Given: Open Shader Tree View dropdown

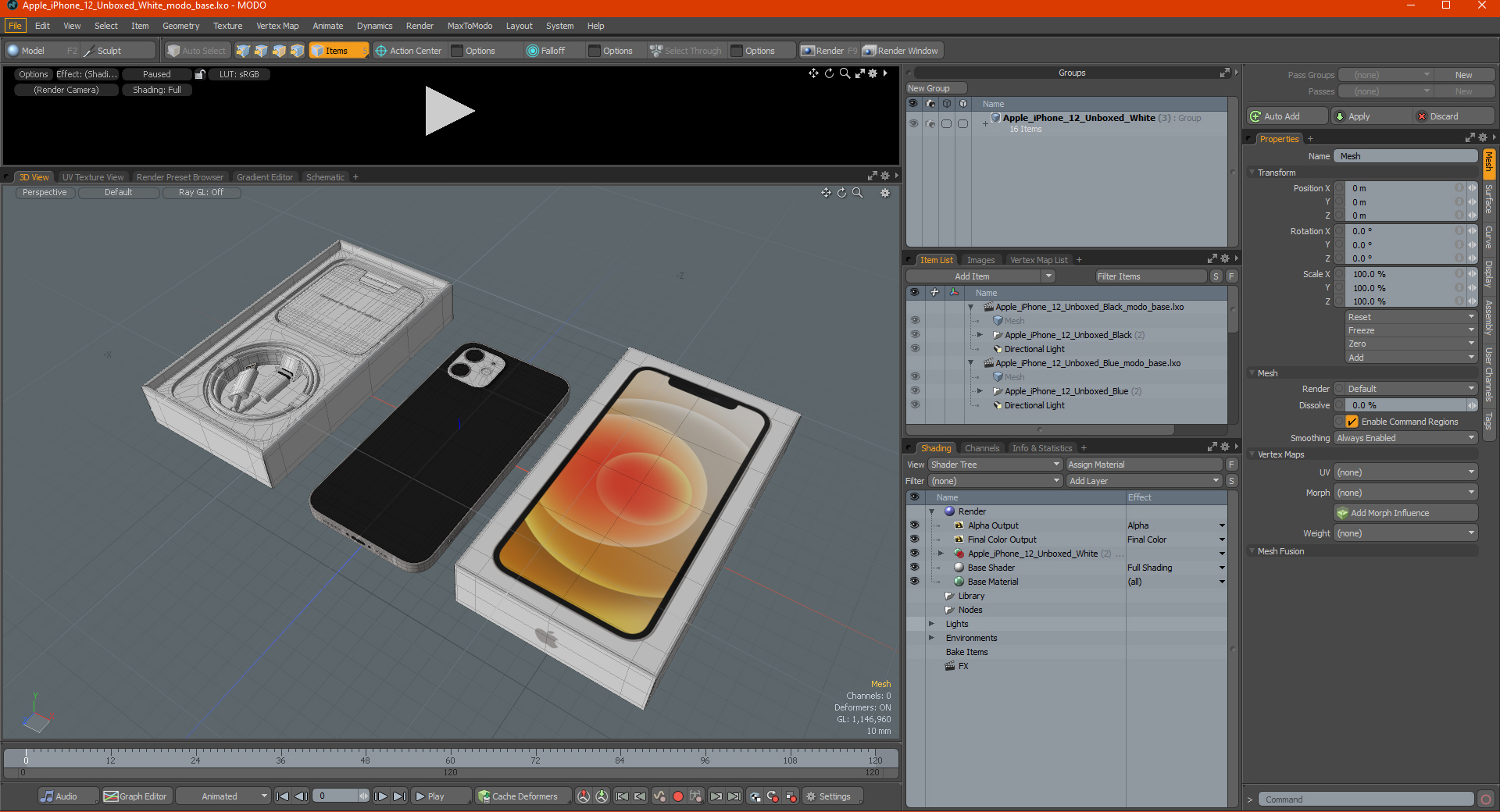Looking at the screenshot, I should coord(995,465).
